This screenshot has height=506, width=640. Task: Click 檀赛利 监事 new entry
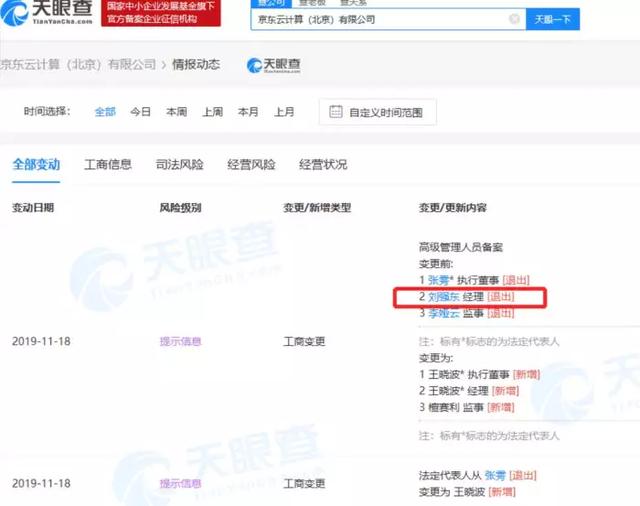click(x=467, y=407)
